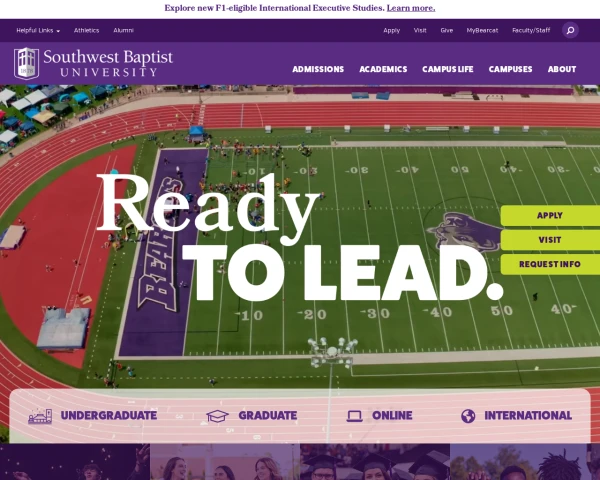Click the smiling women group thumbnail

coord(225,462)
